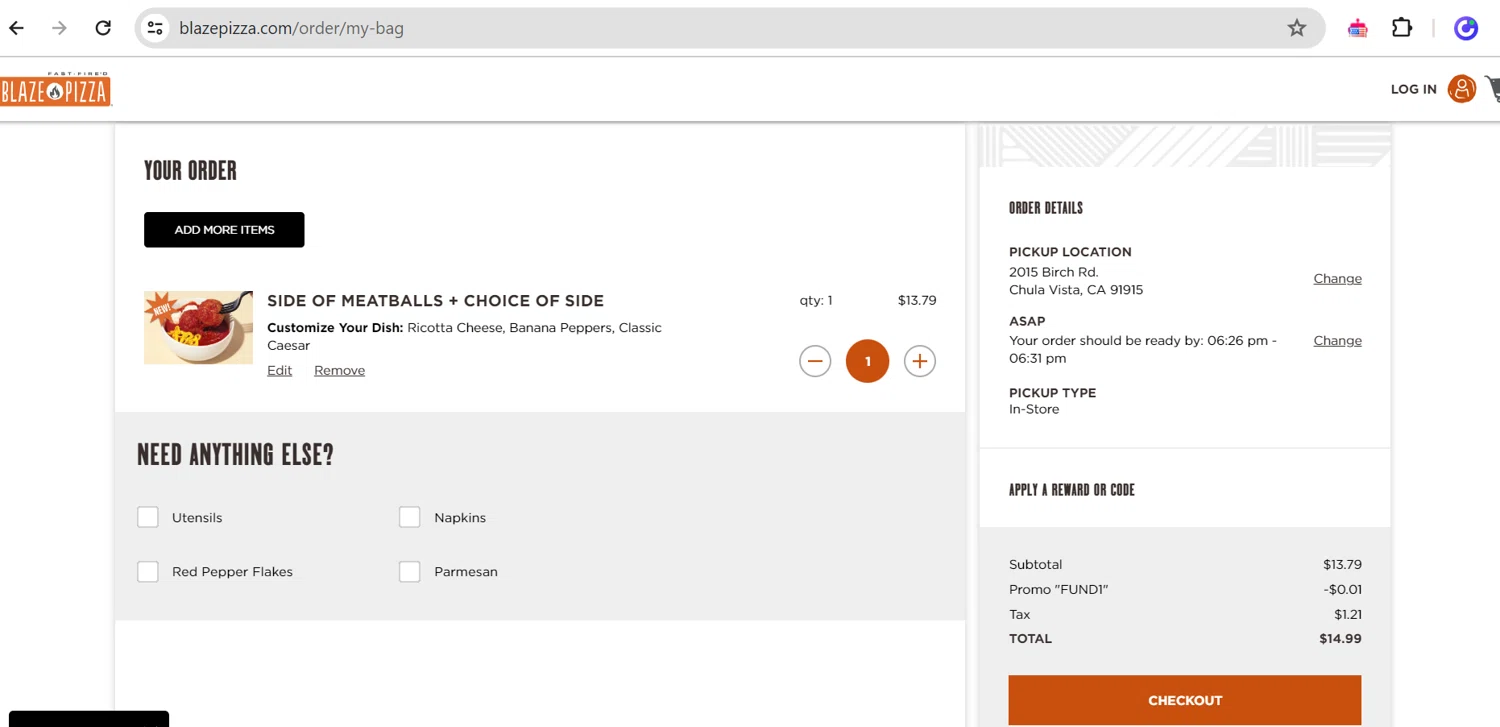The width and height of the screenshot is (1500, 727).
Task: Remove the Side of Meatballs item
Action: point(339,370)
